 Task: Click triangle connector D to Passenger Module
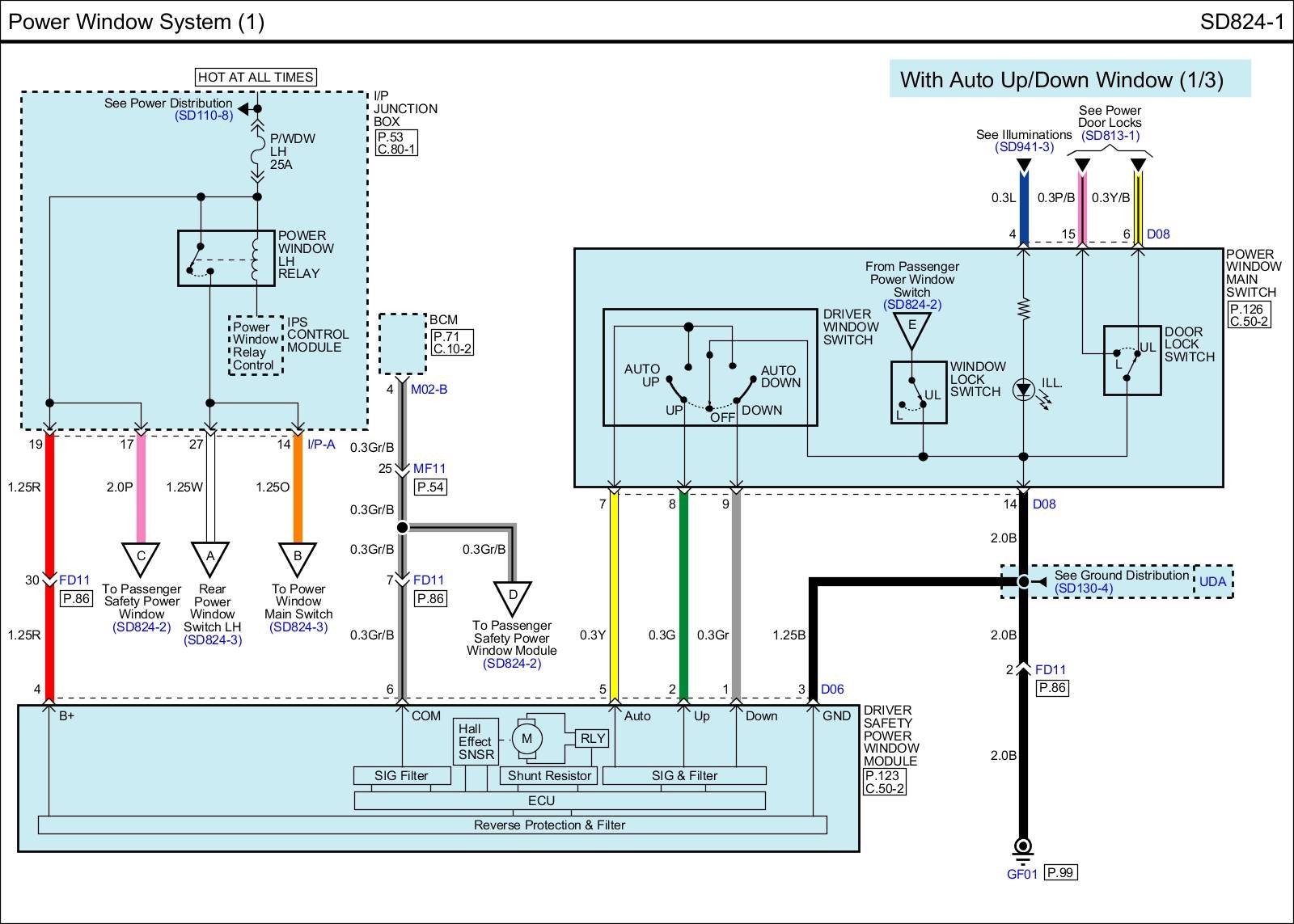(x=513, y=597)
